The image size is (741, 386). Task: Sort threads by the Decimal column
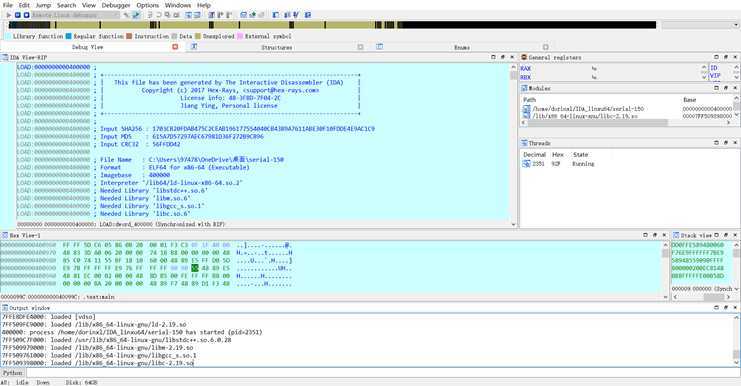click(x=534, y=154)
